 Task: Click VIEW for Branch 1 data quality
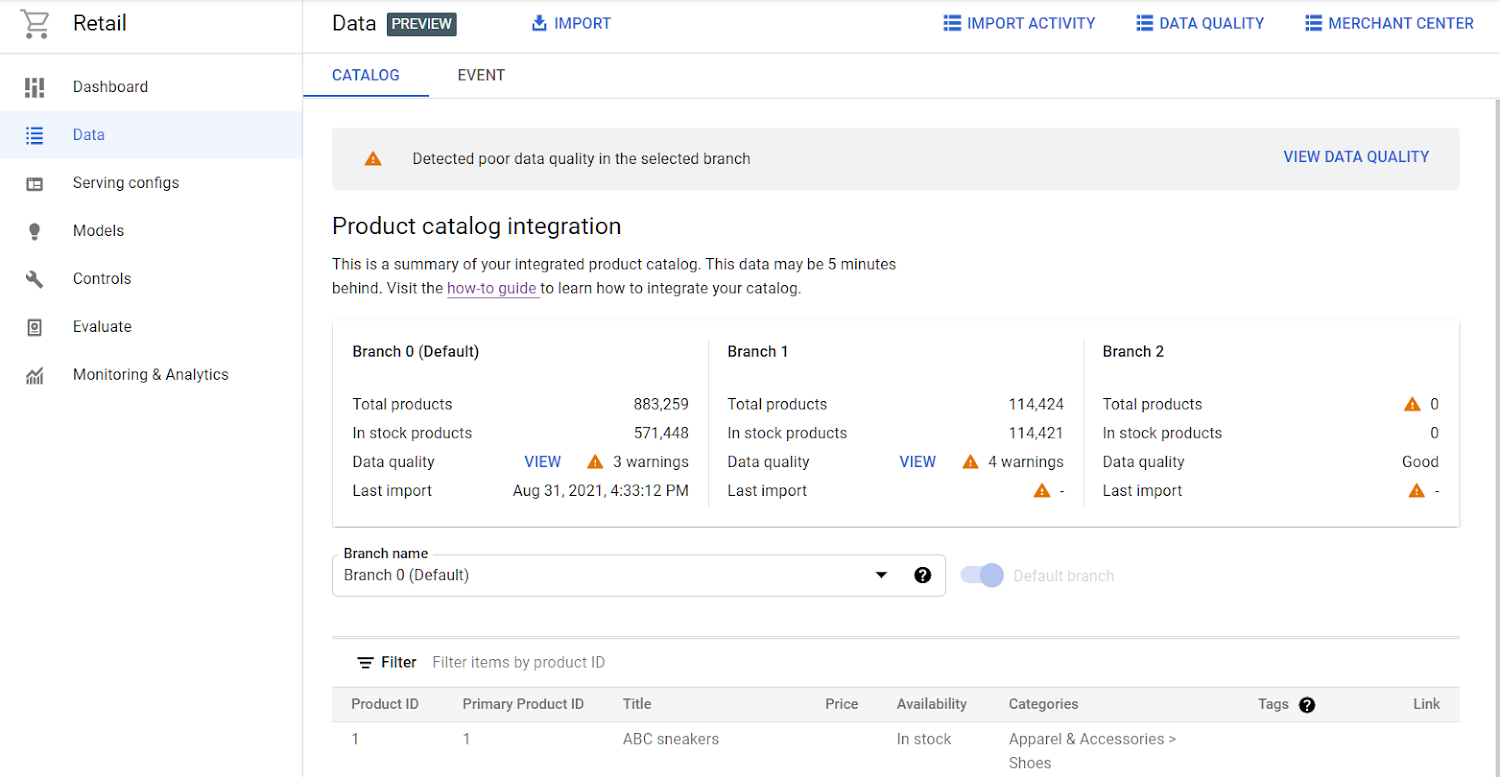tap(918, 462)
